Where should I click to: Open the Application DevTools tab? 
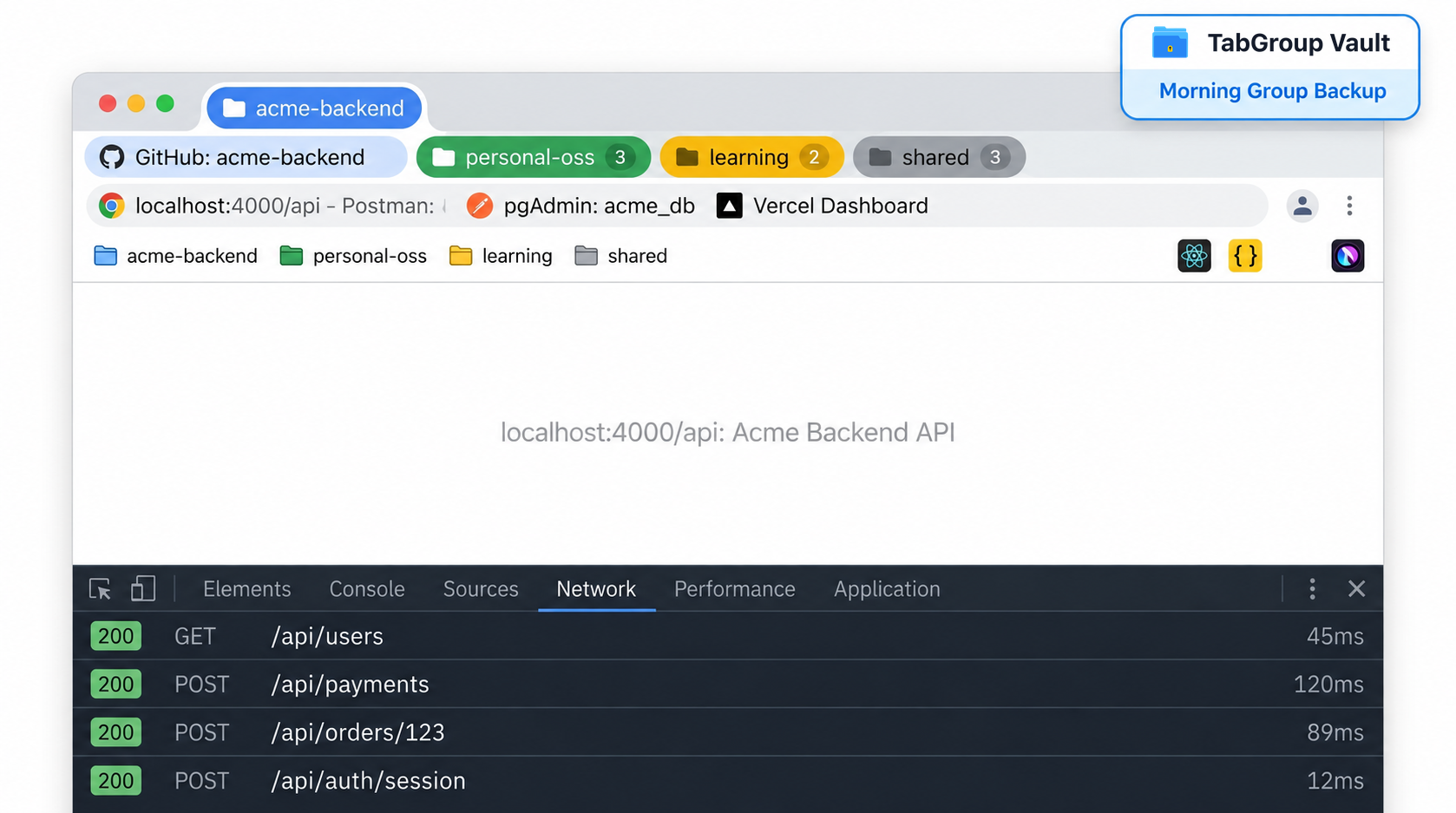coord(887,589)
